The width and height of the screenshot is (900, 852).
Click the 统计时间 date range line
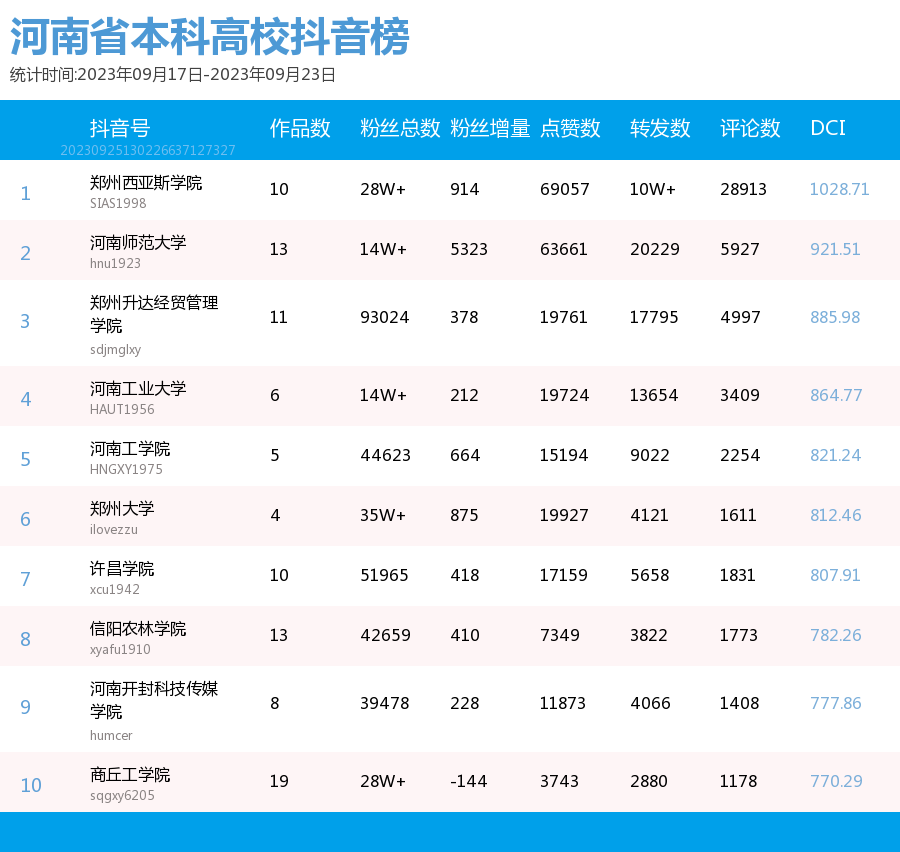tap(173, 75)
